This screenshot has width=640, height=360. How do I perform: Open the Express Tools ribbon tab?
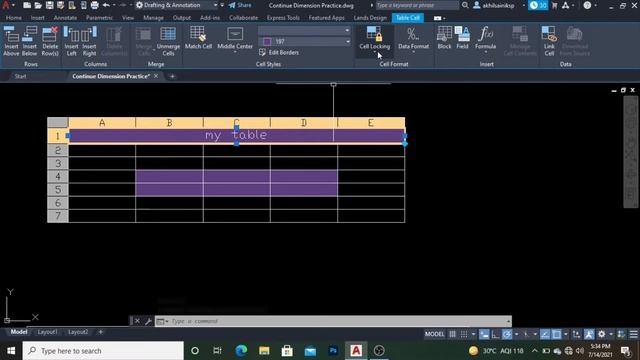(x=283, y=18)
